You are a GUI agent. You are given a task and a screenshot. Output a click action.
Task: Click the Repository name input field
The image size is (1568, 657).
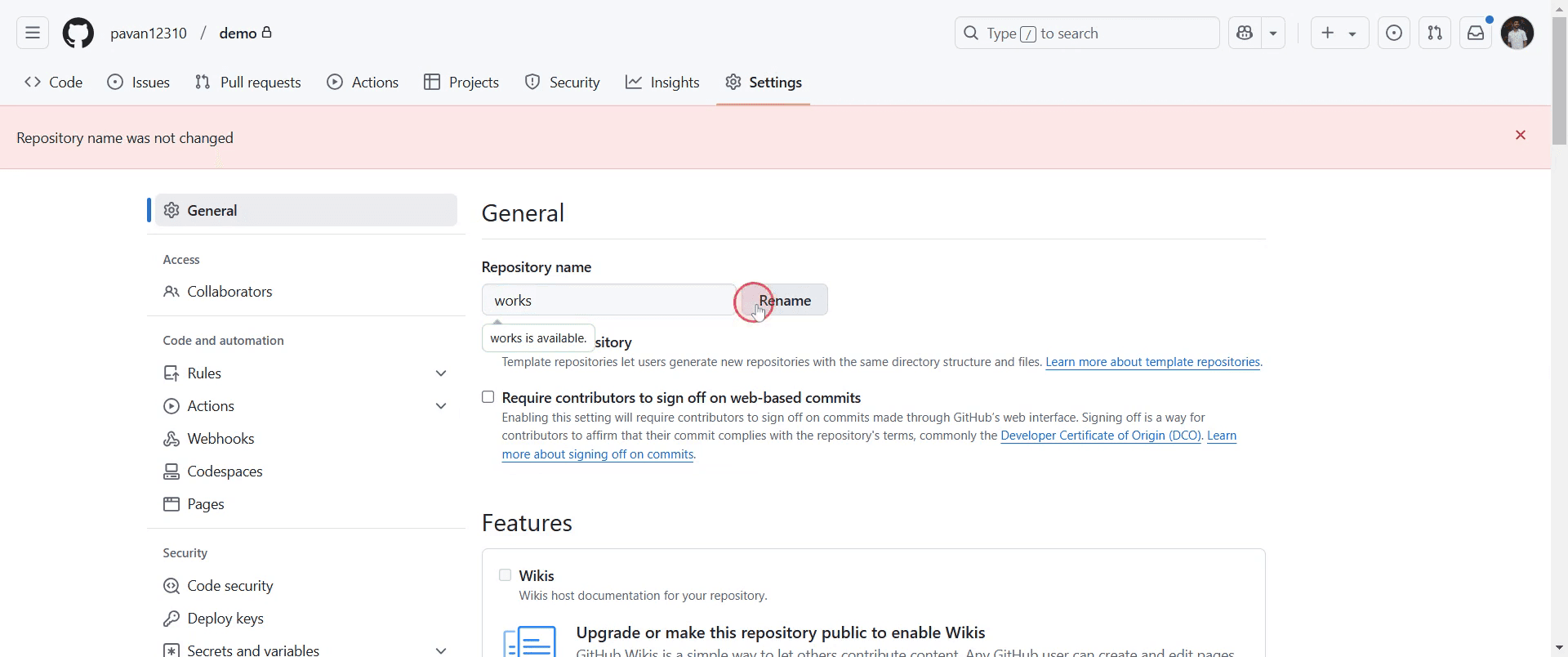tap(608, 300)
